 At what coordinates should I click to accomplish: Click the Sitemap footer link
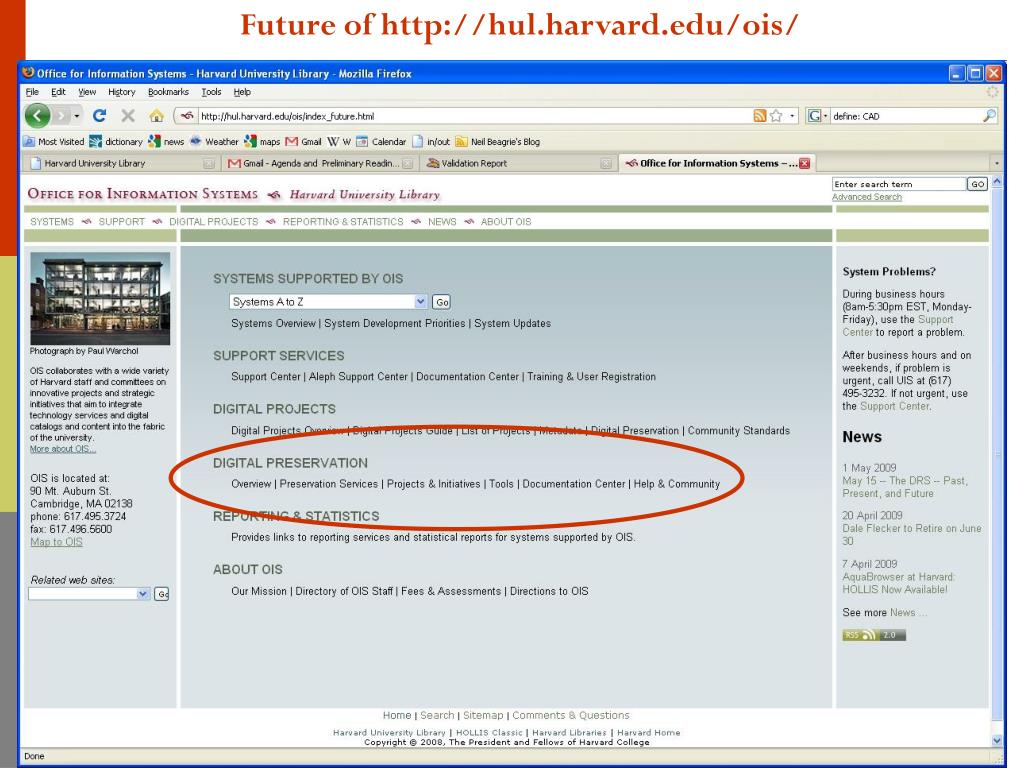pyautogui.click(x=483, y=715)
